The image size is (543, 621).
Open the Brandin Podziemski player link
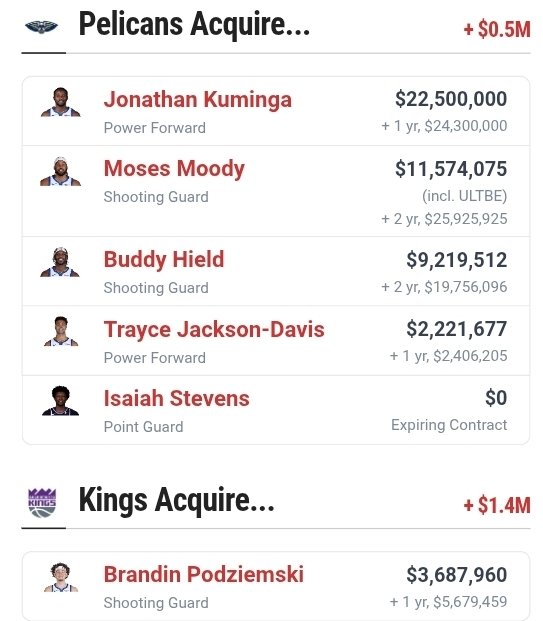(204, 574)
